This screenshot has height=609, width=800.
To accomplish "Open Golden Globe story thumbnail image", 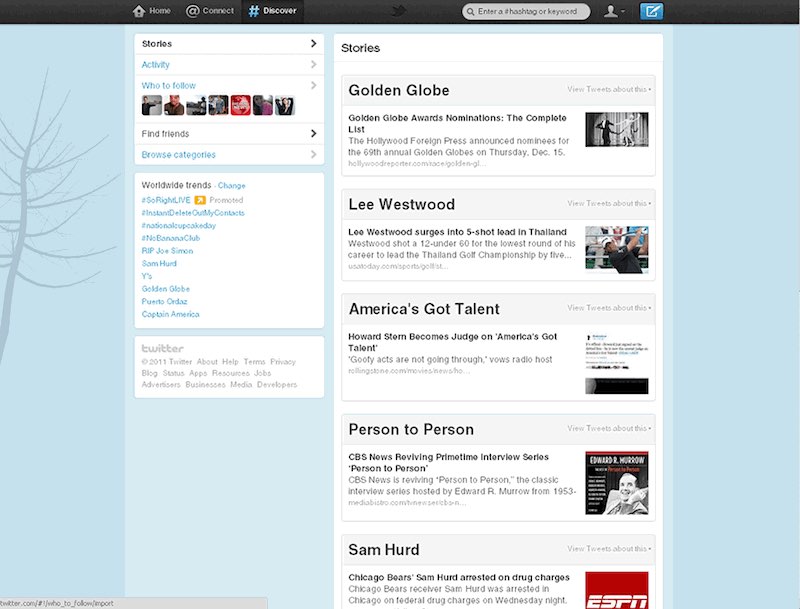I will point(617,130).
